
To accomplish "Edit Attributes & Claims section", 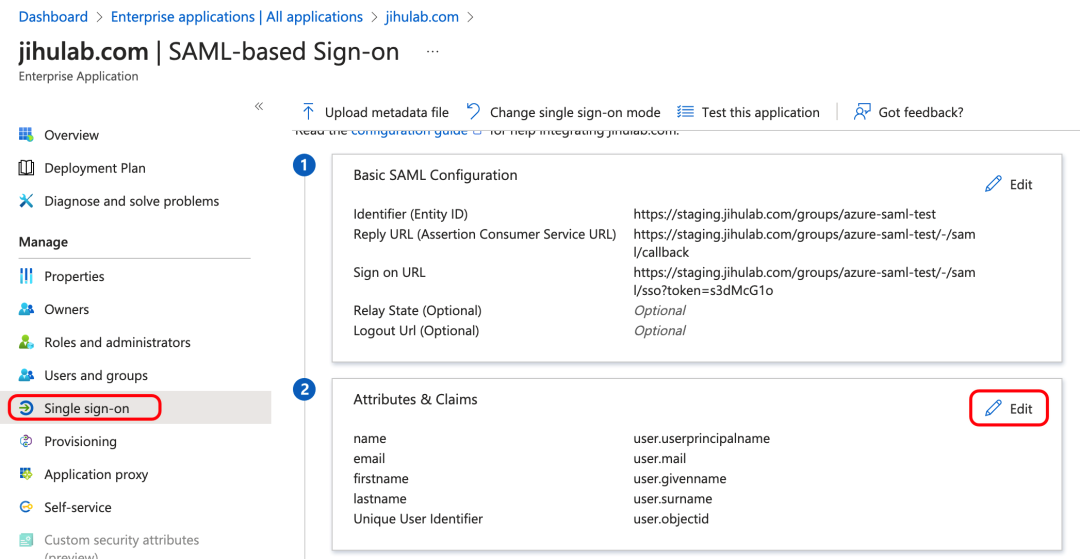I will 1009,408.
